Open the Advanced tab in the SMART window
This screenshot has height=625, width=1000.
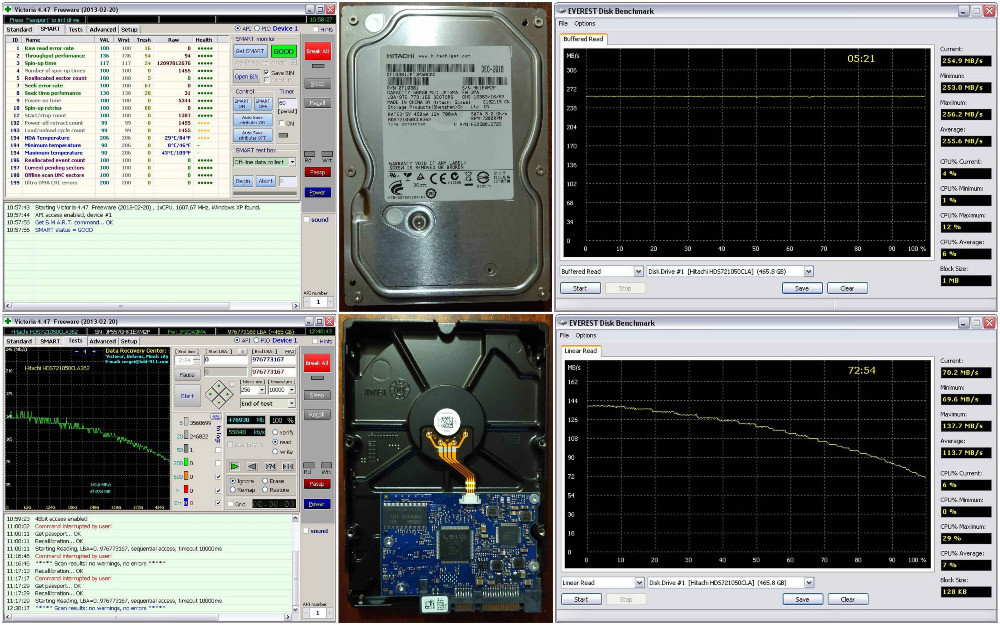click(x=102, y=30)
